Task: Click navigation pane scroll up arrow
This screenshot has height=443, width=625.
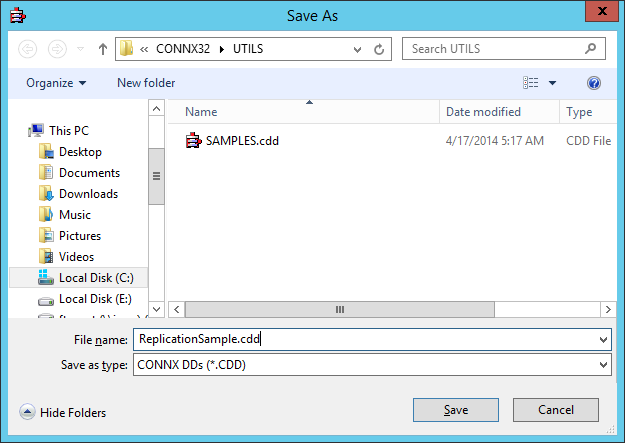Action: point(157,108)
